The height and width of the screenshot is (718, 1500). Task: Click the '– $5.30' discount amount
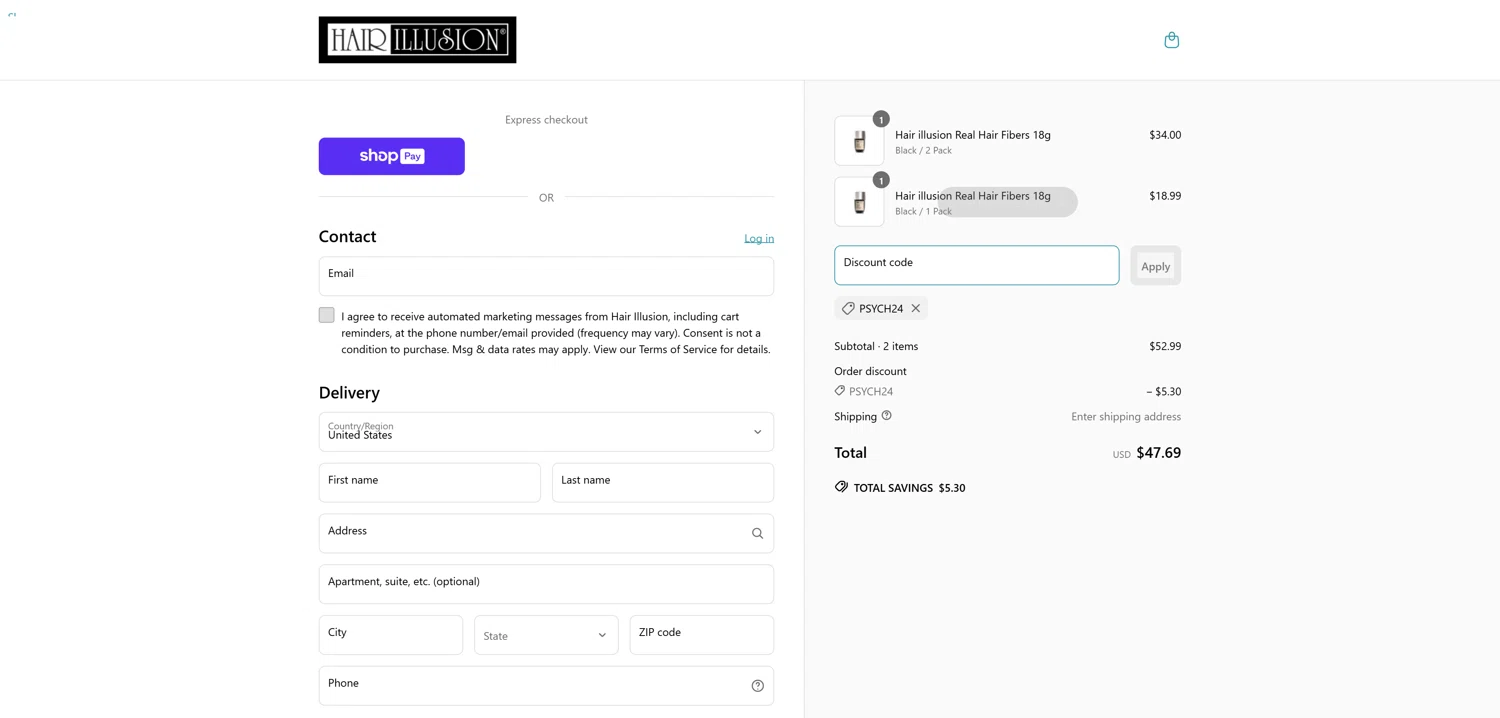point(1164,391)
